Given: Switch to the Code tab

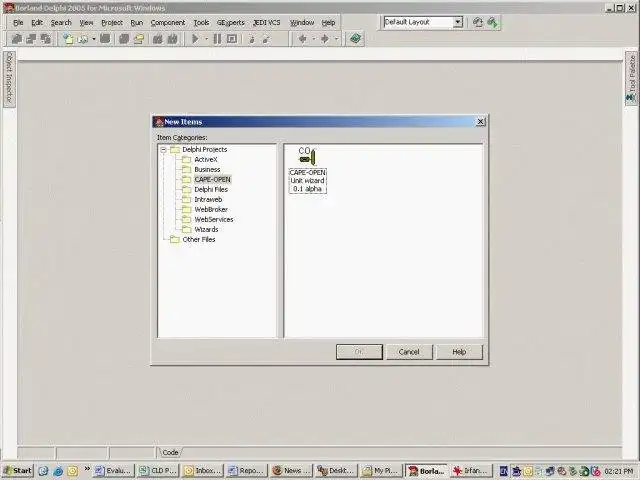Looking at the screenshot, I should click(x=170, y=452).
